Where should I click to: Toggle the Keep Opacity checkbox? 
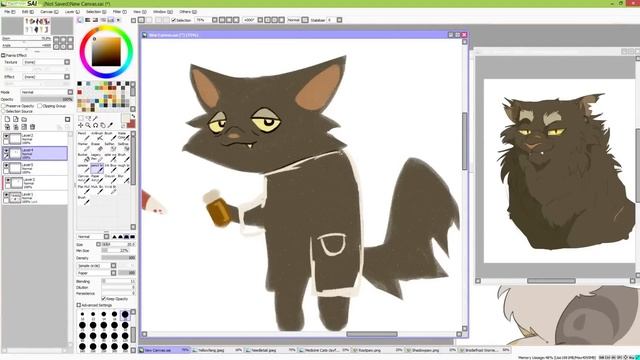click(104, 299)
